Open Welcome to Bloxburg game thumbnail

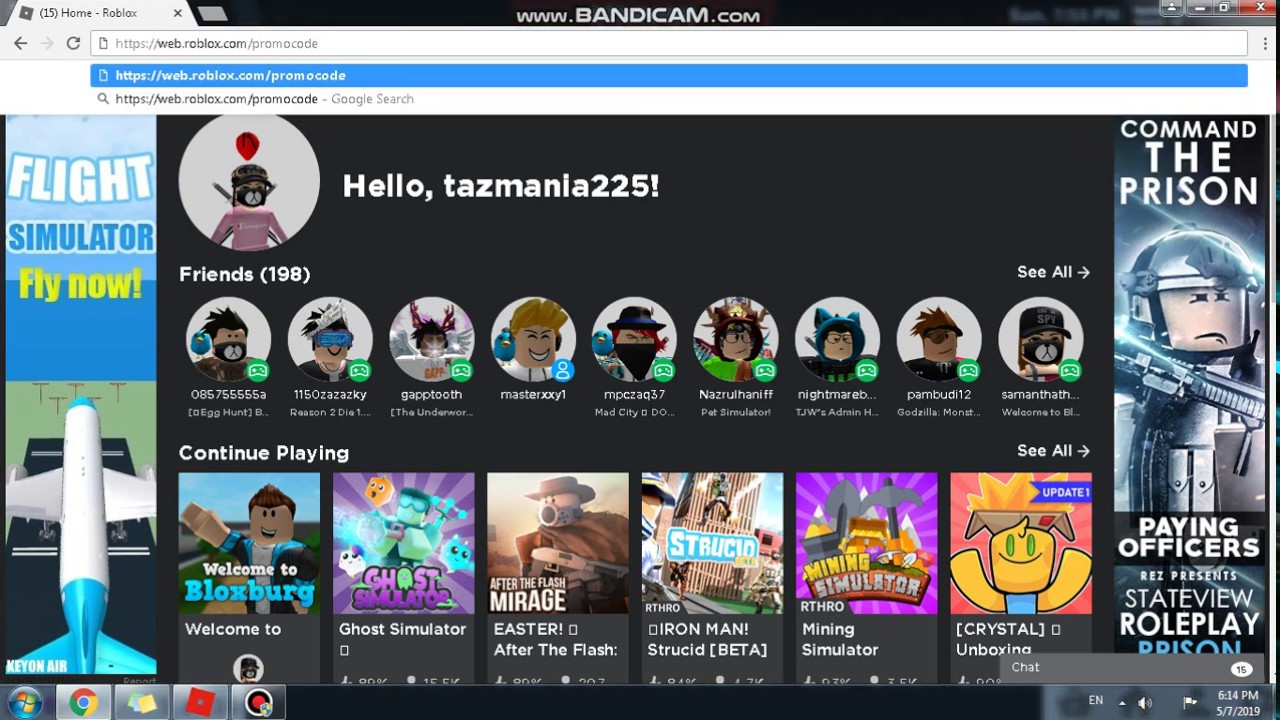[249, 543]
